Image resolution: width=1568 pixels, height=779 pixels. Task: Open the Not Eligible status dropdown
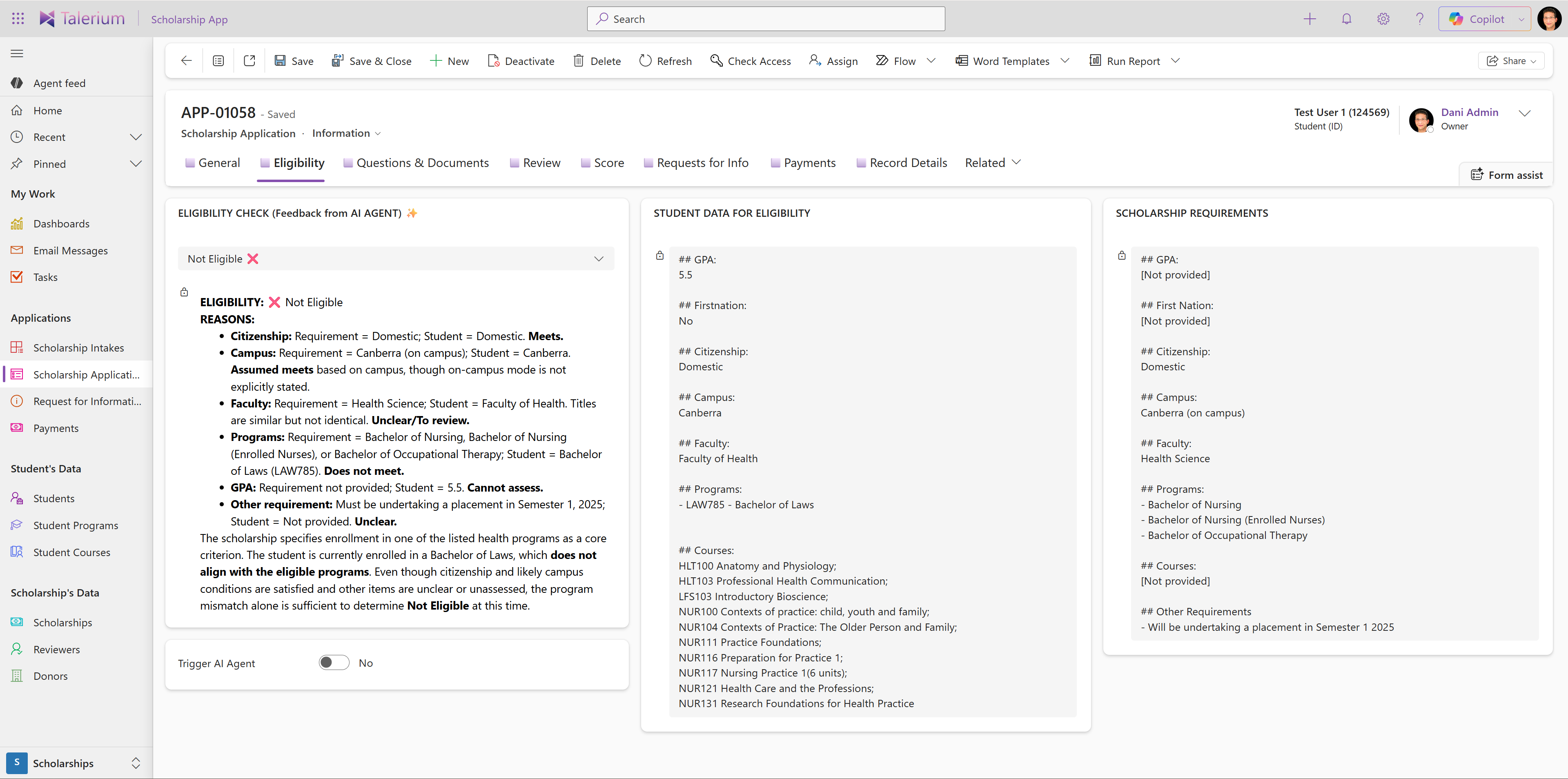click(x=598, y=258)
